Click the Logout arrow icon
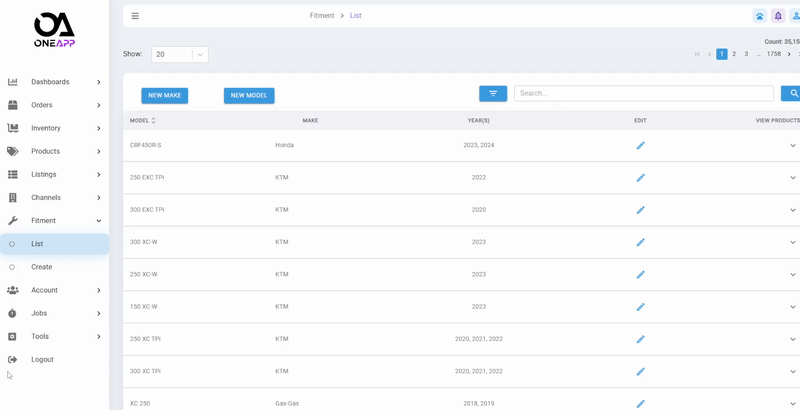800x410 pixels. coord(13,360)
